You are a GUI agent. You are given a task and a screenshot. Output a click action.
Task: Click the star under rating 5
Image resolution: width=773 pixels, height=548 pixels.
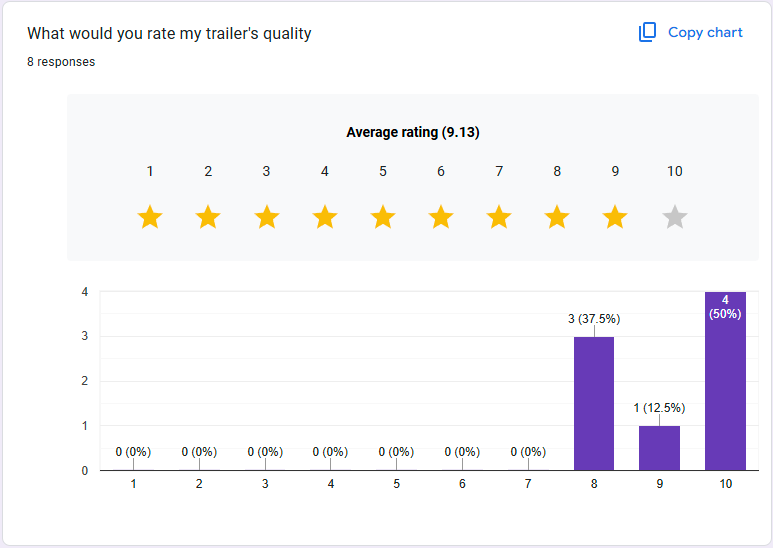(x=383, y=217)
